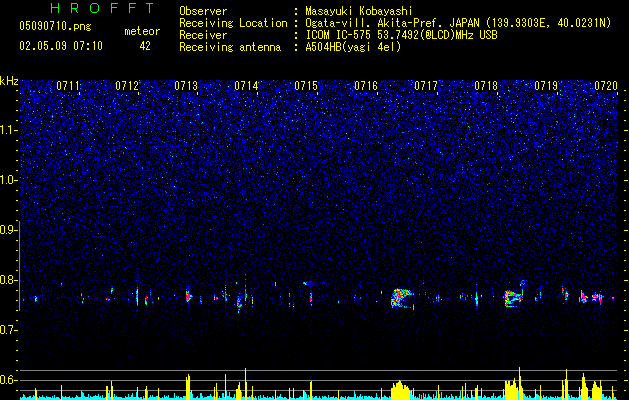The width and height of the screenshot is (629, 400).
Task: Select the file name 05090710.png
Action: [55, 26]
